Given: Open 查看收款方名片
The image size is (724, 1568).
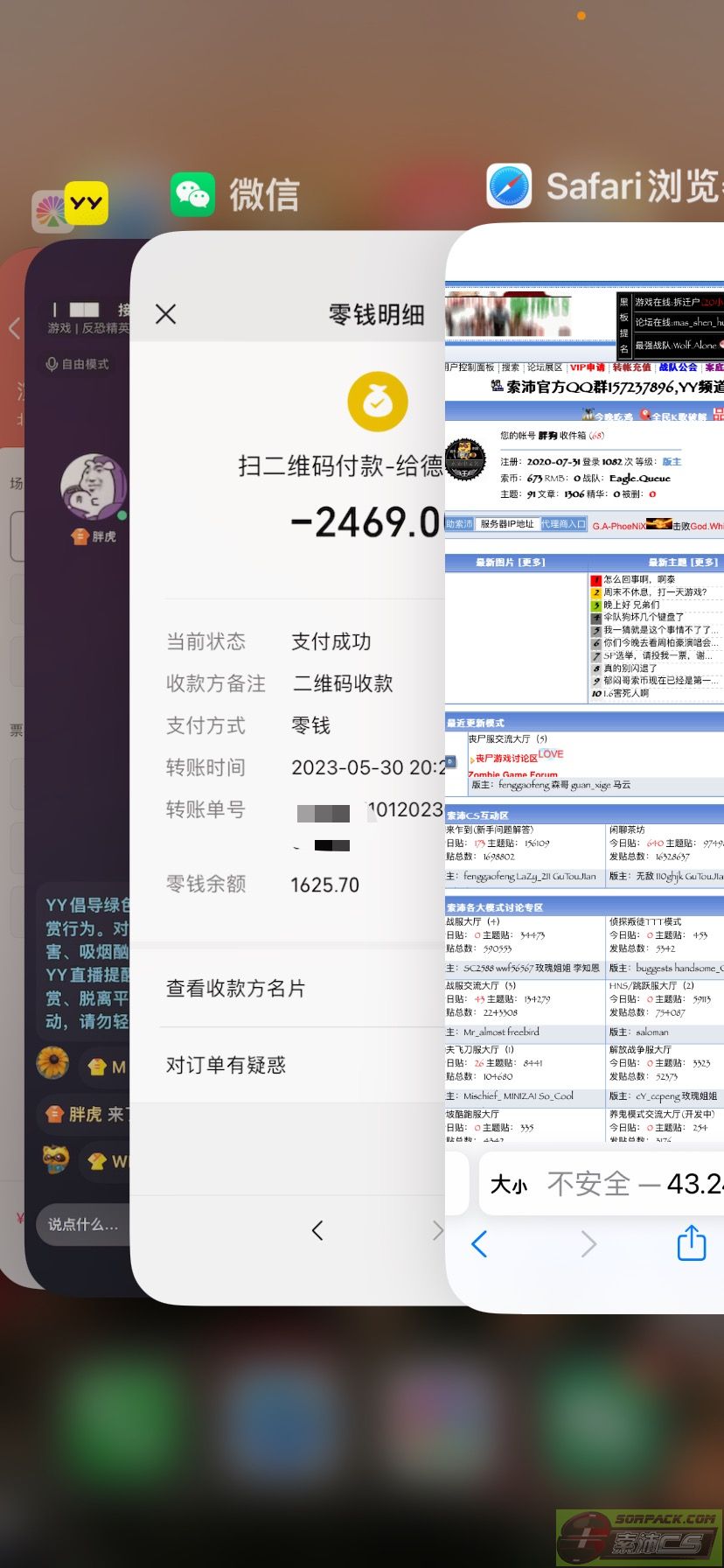Looking at the screenshot, I should click(236, 989).
